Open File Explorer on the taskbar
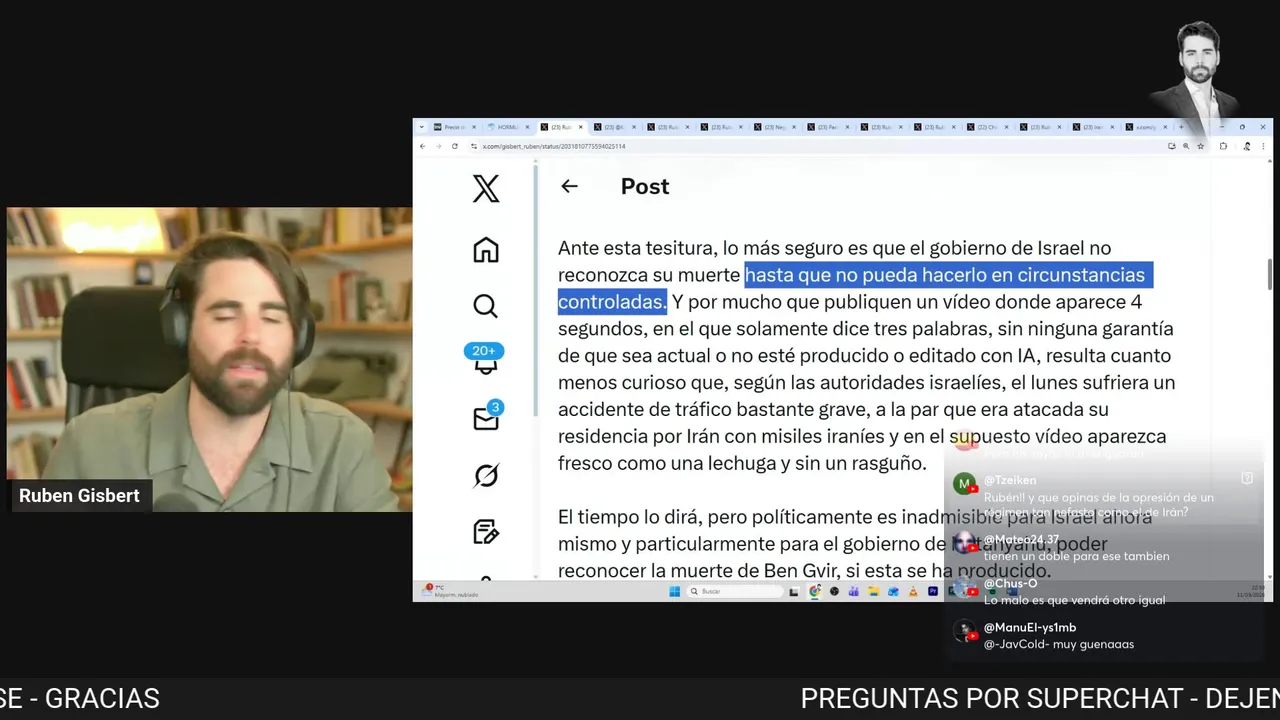 coord(873,591)
